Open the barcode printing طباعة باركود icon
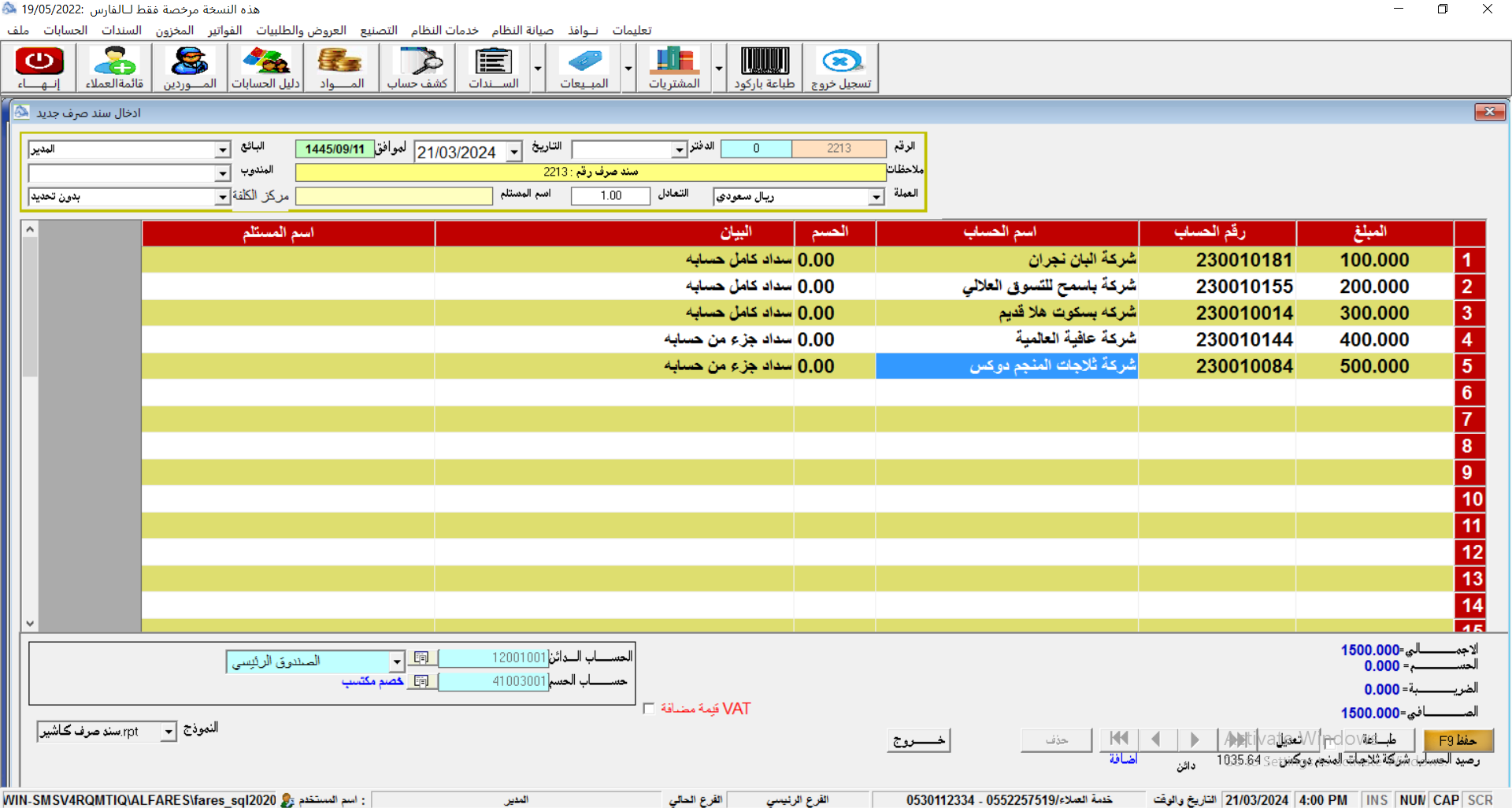 [765, 68]
